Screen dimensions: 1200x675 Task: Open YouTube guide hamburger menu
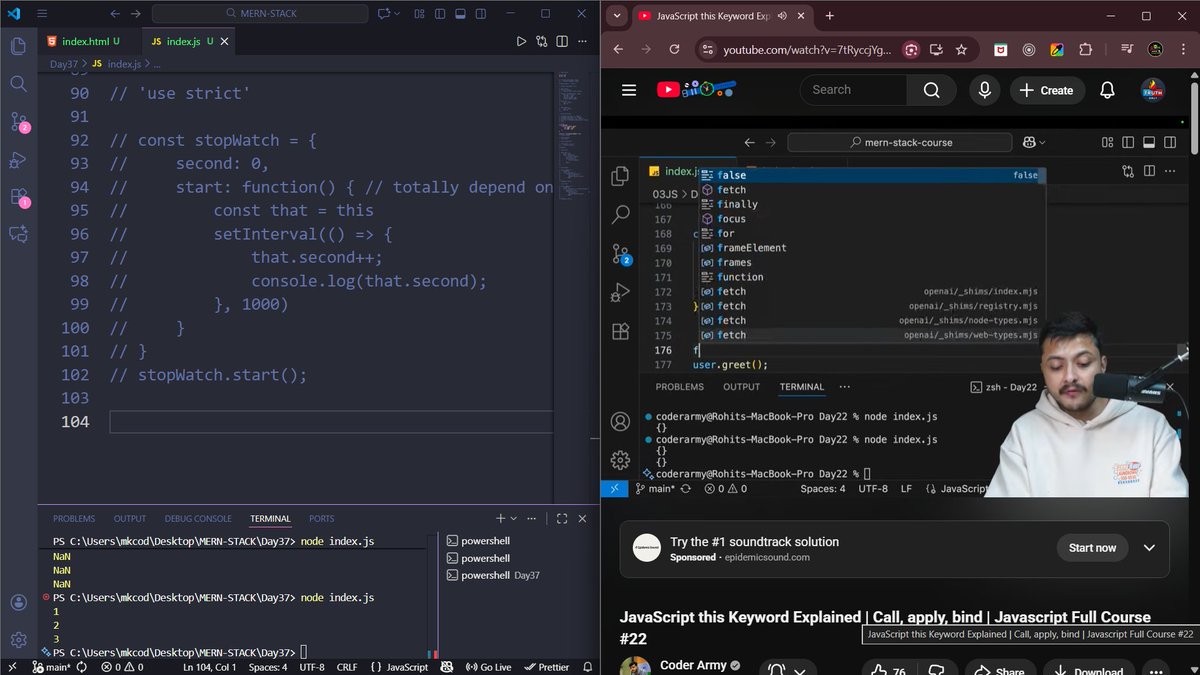click(x=629, y=90)
